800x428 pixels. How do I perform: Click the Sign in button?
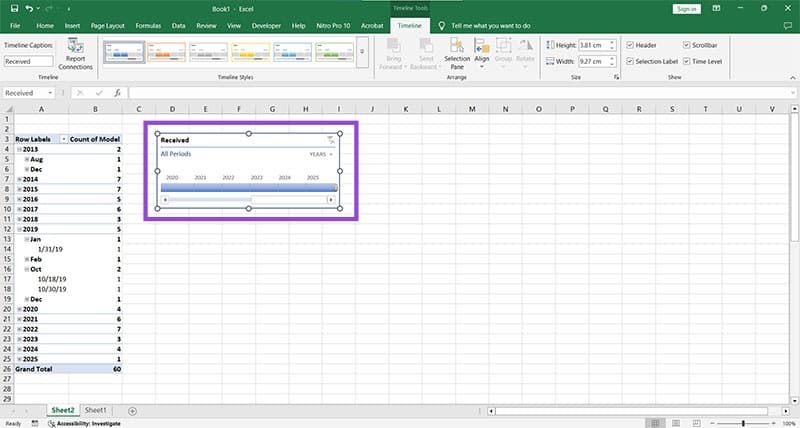tap(686, 8)
